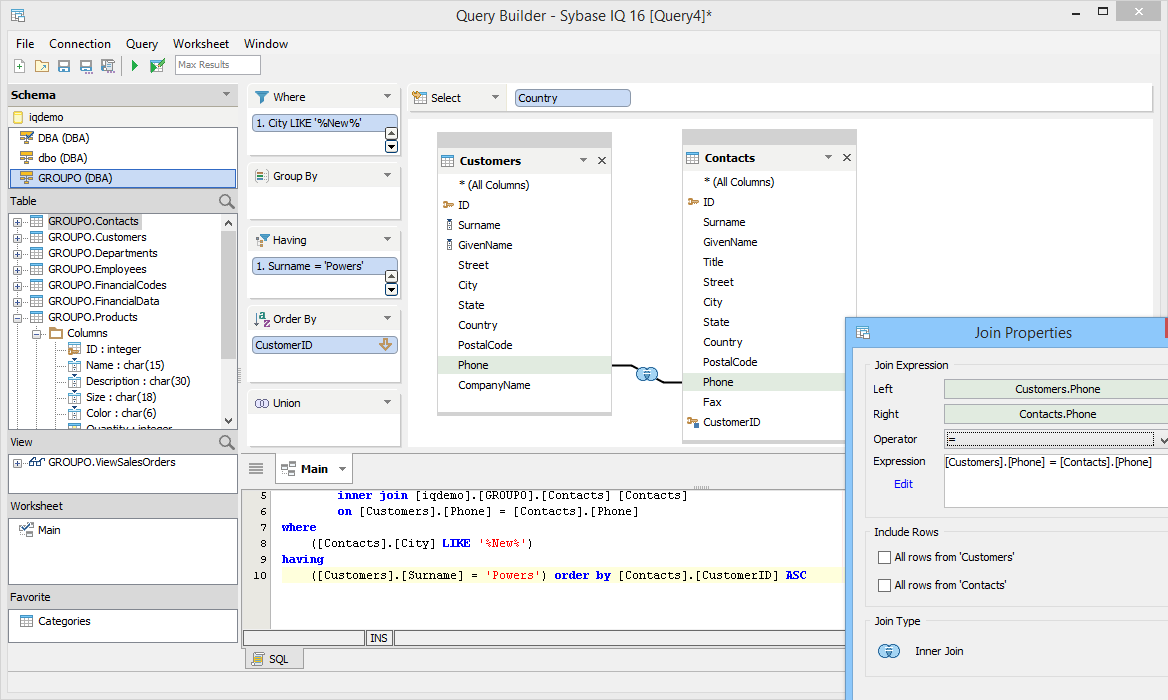1168x700 pixels.
Task: Select the Categories favorite item
Action: (64, 621)
